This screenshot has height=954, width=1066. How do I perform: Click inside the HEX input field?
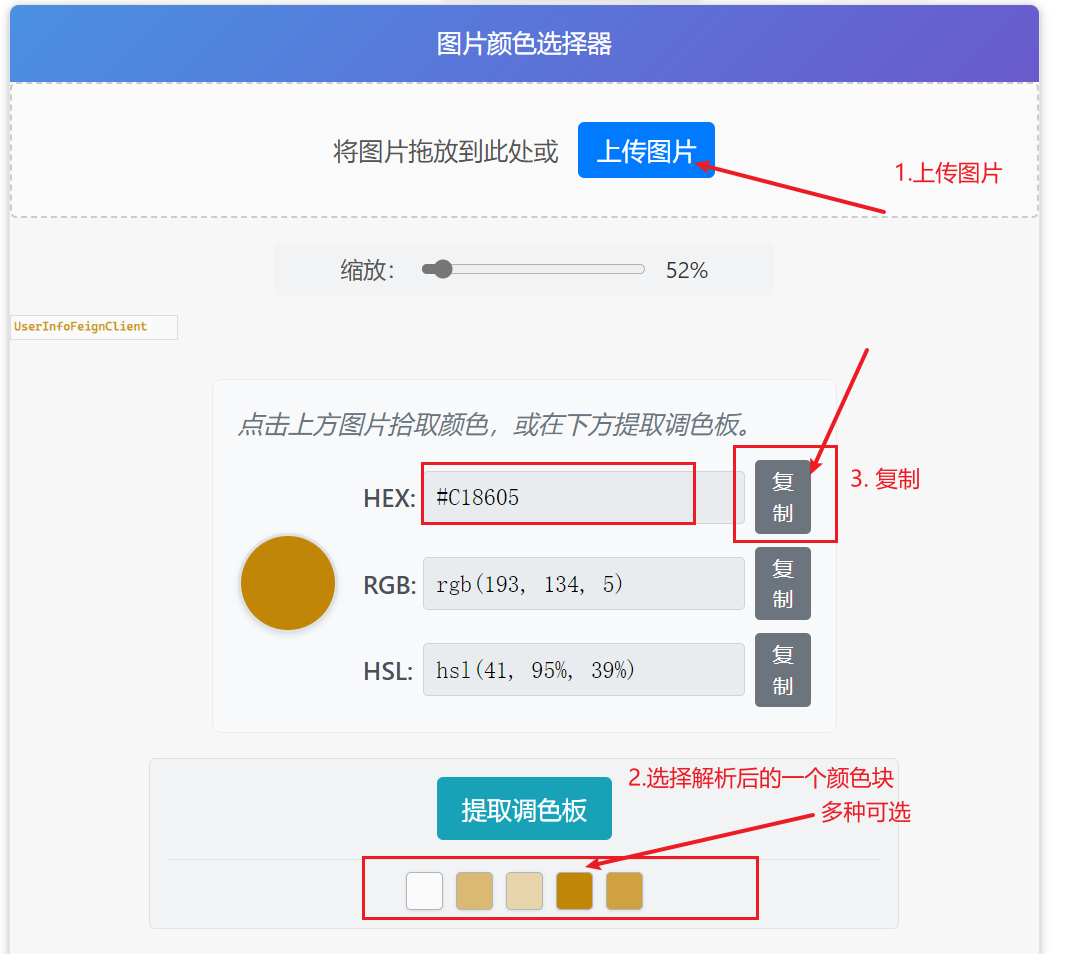pos(558,494)
